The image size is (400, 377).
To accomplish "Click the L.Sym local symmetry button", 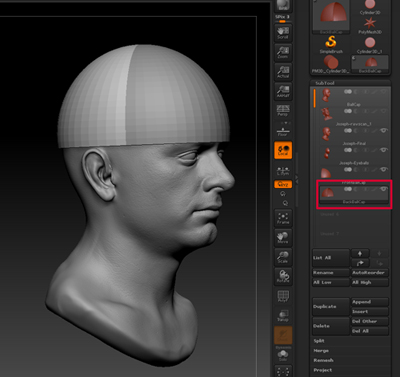I will pos(283,171).
